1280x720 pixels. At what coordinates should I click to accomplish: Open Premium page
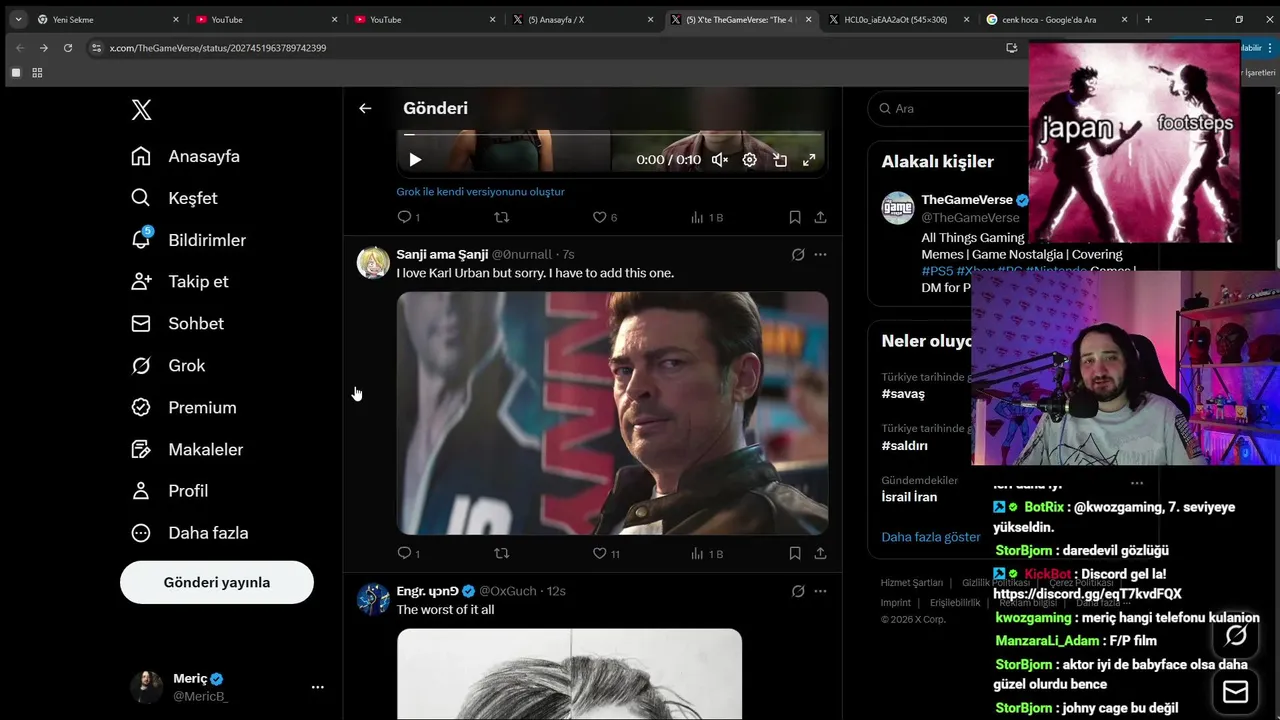184,407
